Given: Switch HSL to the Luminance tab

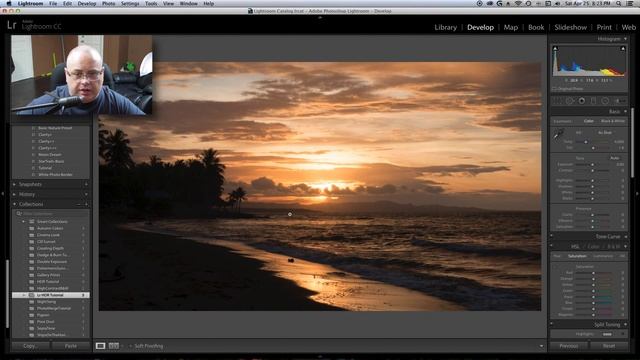Looking at the screenshot, I should pos(603,256).
